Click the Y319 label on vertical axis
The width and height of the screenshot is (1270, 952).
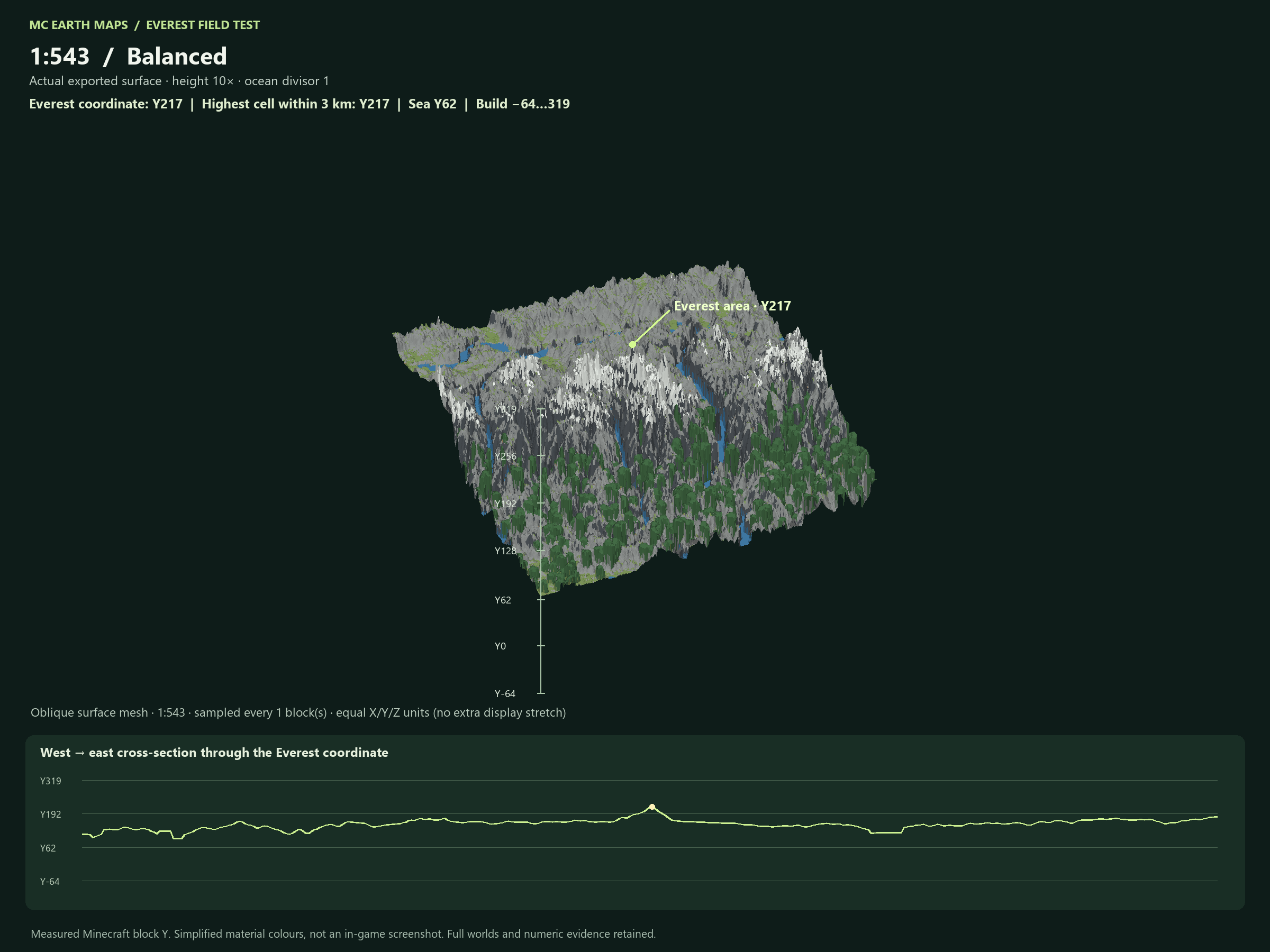505,409
